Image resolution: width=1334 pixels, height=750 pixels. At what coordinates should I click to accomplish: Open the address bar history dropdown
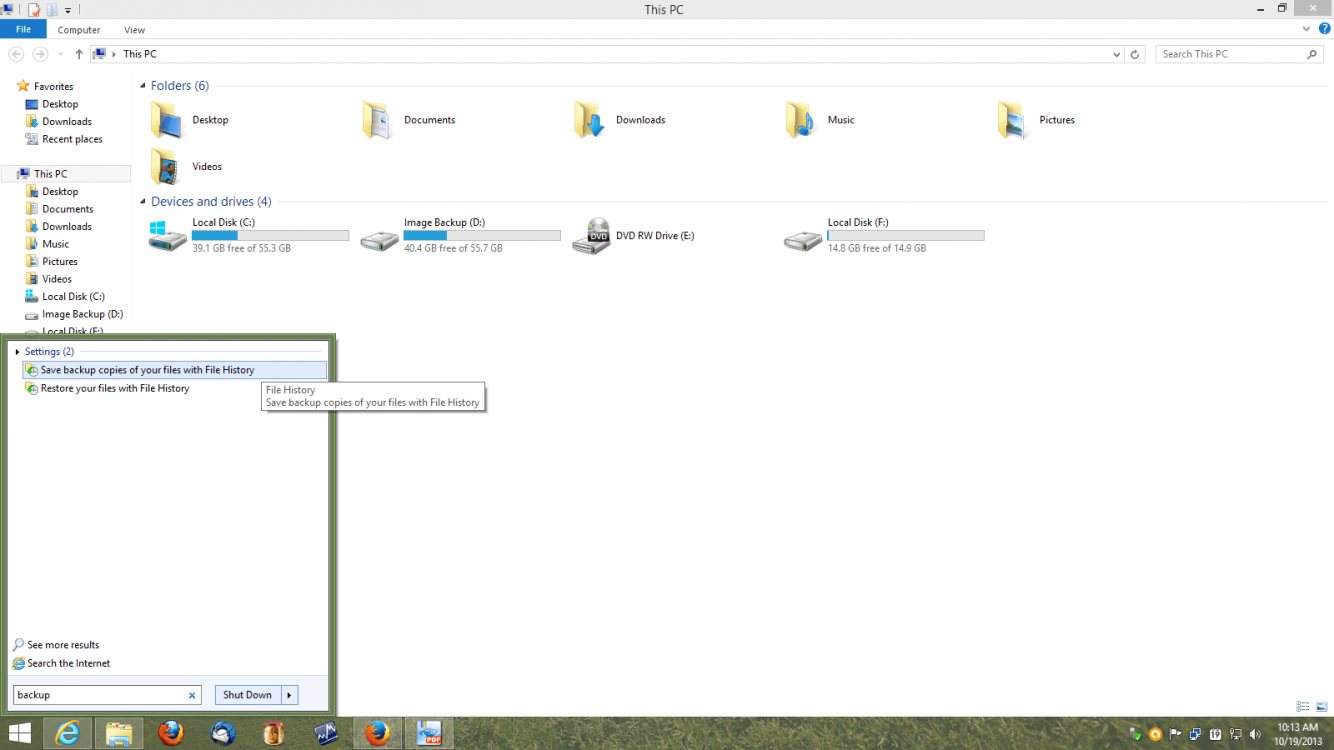[x=1117, y=54]
